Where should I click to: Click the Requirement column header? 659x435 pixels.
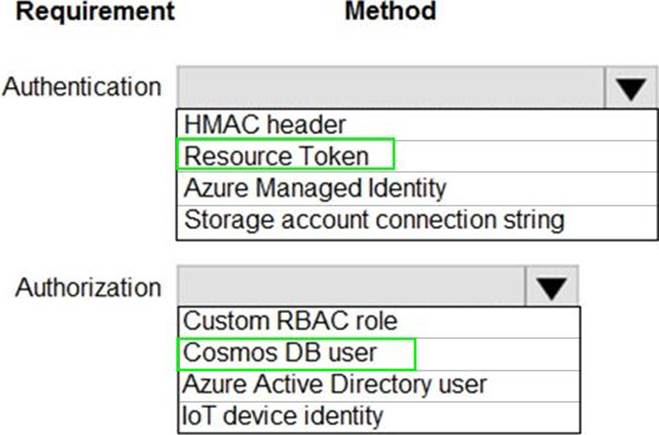(x=95, y=12)
